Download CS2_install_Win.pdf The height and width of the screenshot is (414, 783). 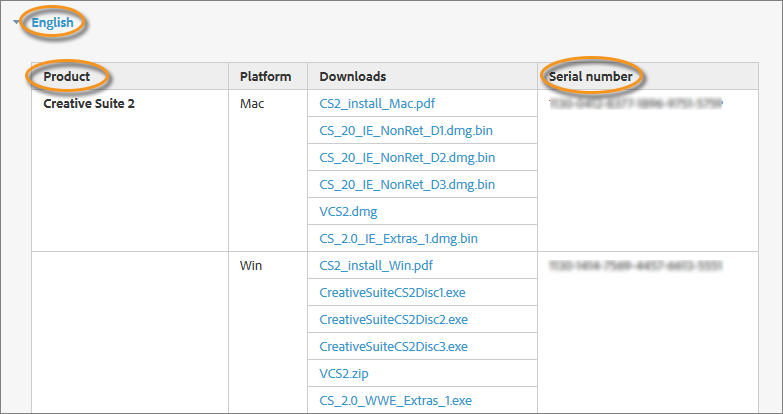(376, 266)
